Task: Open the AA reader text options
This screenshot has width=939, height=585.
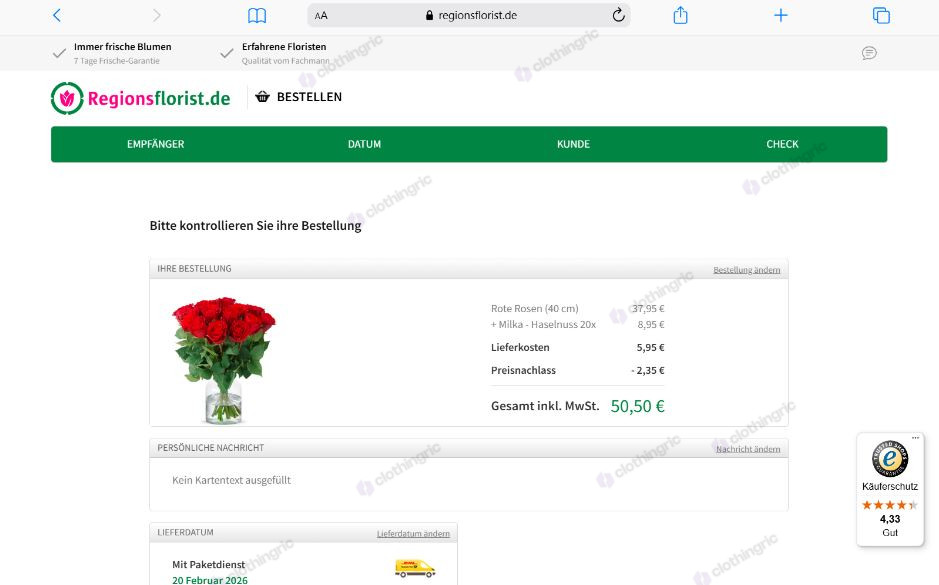Action: pos(321,16)
